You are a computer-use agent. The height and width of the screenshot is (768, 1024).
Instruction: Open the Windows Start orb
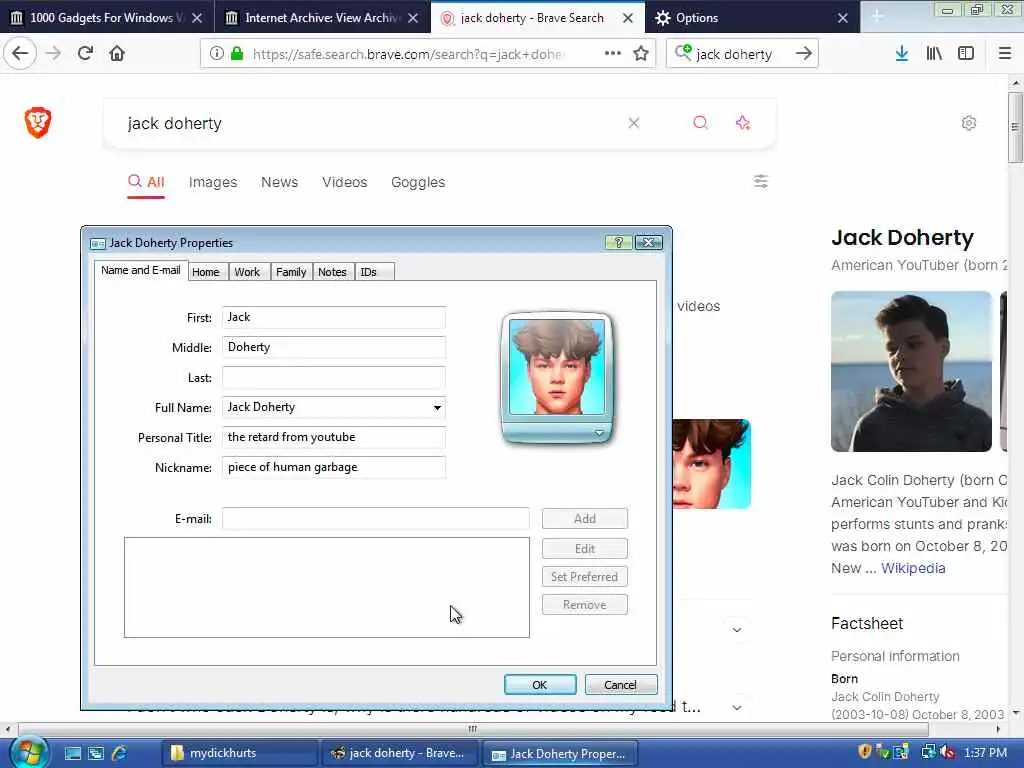(29, 753)
